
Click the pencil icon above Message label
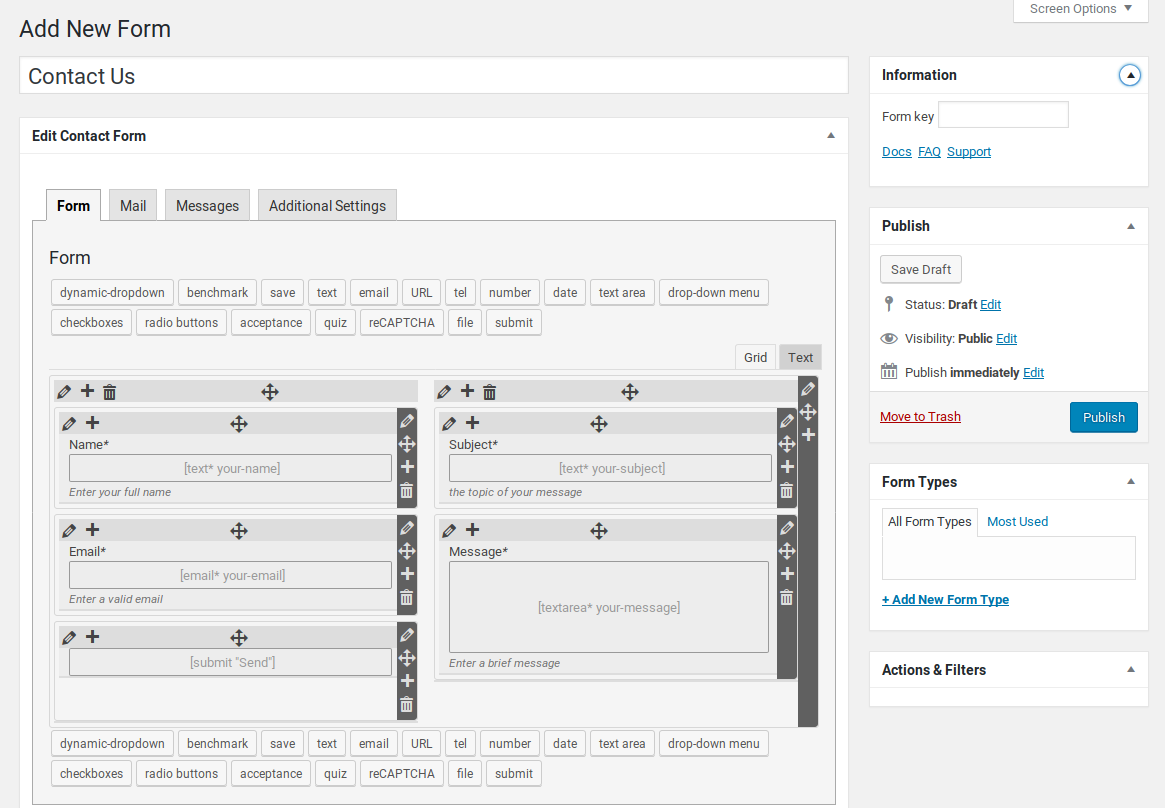(449, 530)
